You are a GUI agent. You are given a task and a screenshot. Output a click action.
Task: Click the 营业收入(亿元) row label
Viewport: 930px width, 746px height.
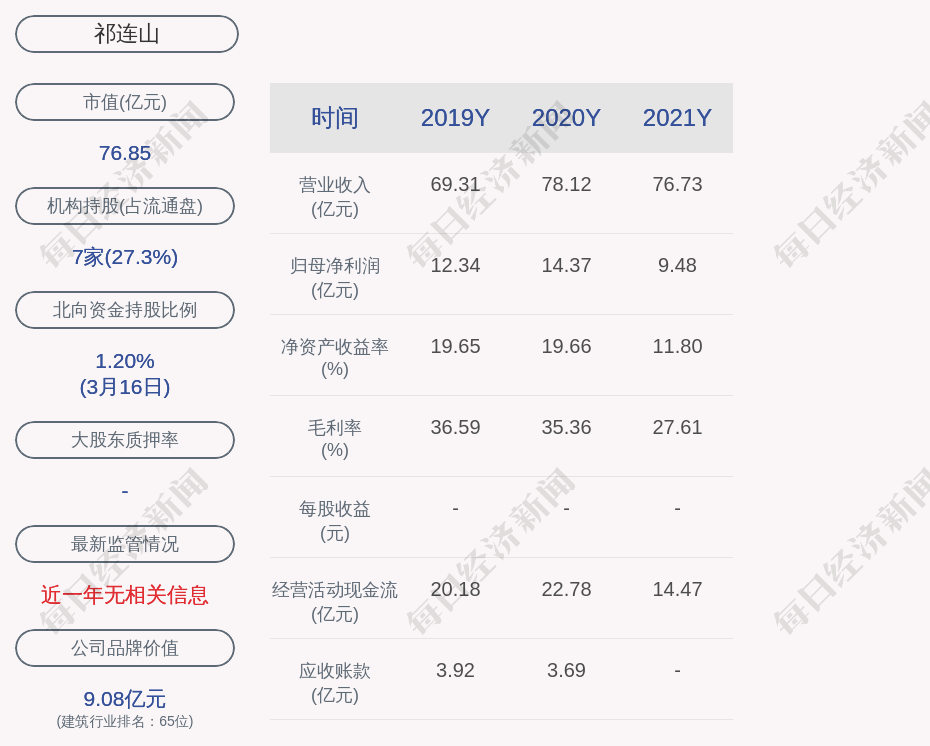click(335, 197)
